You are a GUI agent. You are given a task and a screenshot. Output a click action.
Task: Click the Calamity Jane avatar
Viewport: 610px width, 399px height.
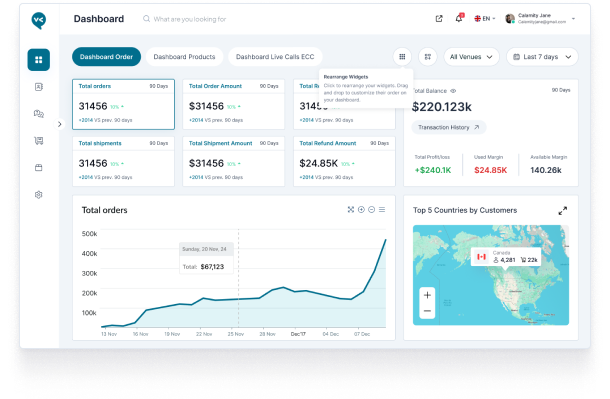[510, 18]
